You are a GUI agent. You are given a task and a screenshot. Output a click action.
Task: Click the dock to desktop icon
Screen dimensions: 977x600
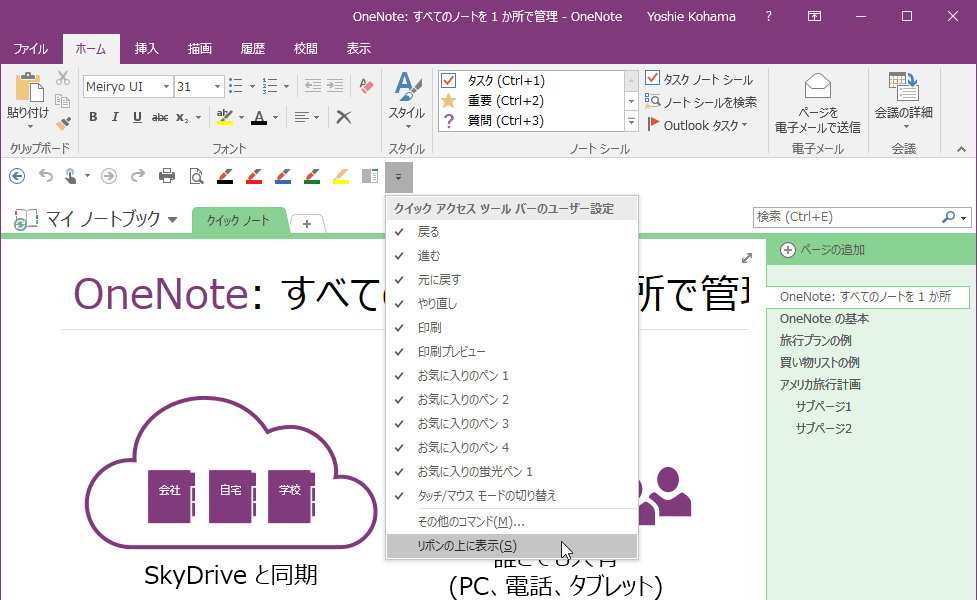[370, 176]
